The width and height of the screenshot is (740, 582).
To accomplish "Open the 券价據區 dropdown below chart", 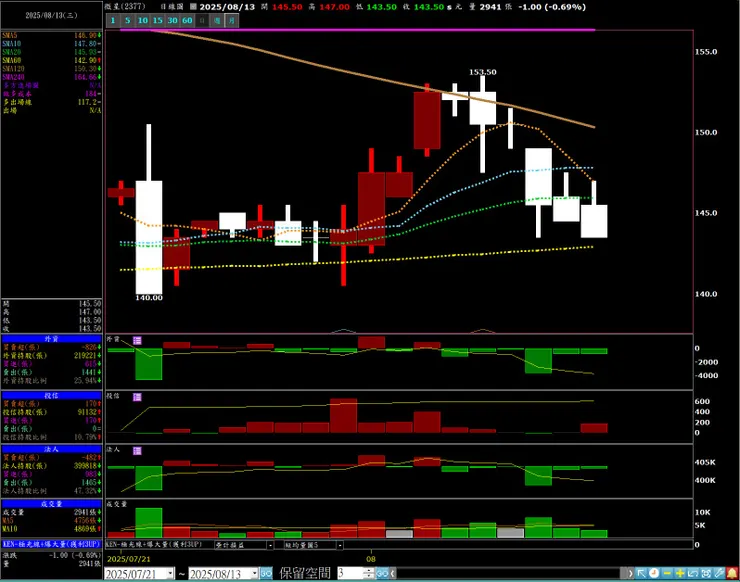I will tap(270, 545).
